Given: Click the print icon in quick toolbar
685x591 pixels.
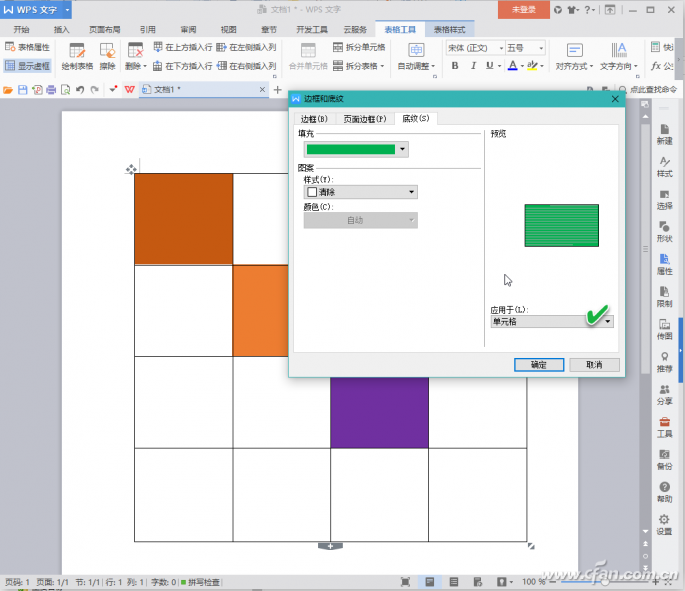Looking at the screenshot, I should click(51, 90).
